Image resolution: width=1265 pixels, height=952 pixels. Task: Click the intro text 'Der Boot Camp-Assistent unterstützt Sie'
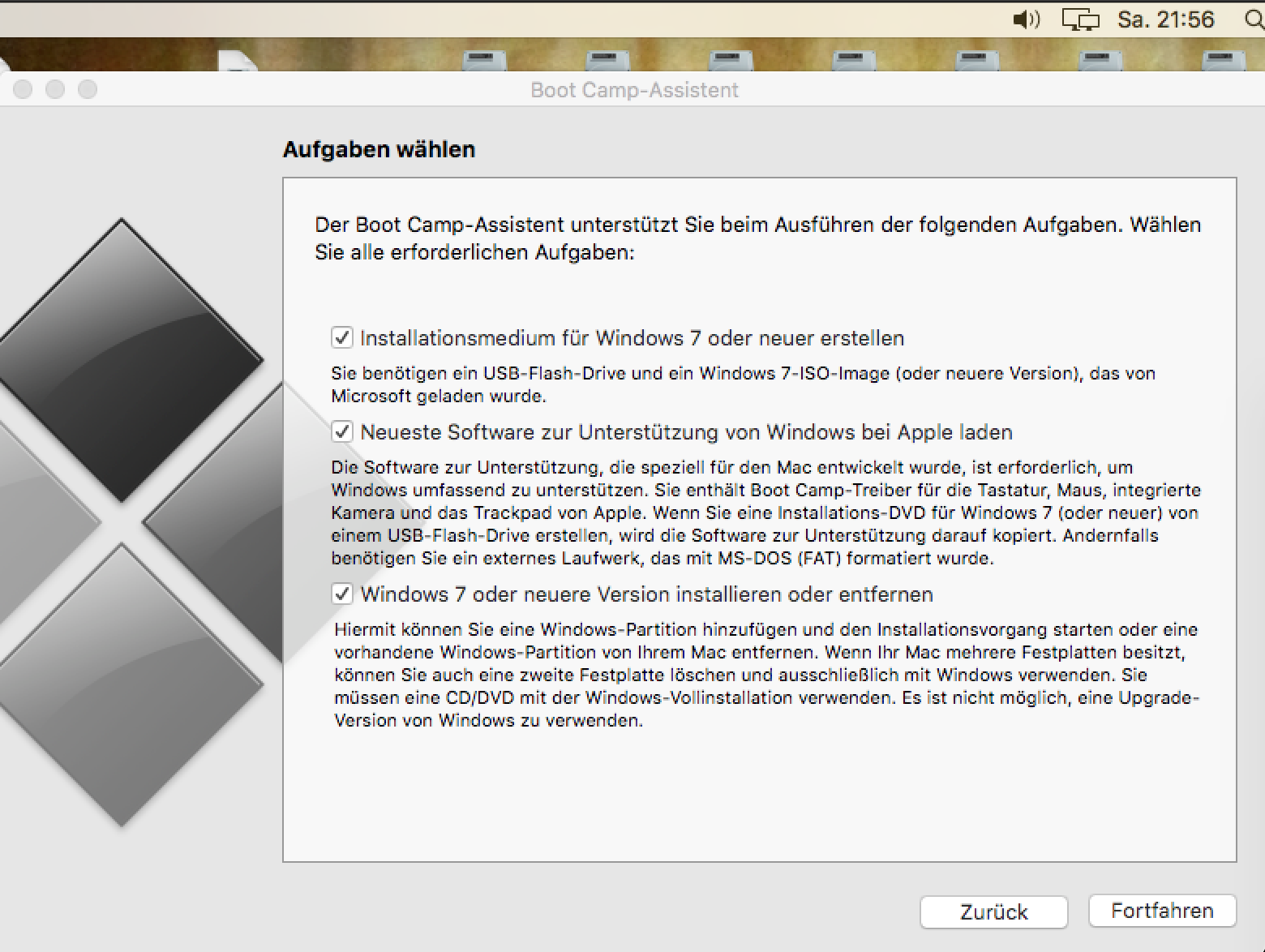click(x=758, y=238)
